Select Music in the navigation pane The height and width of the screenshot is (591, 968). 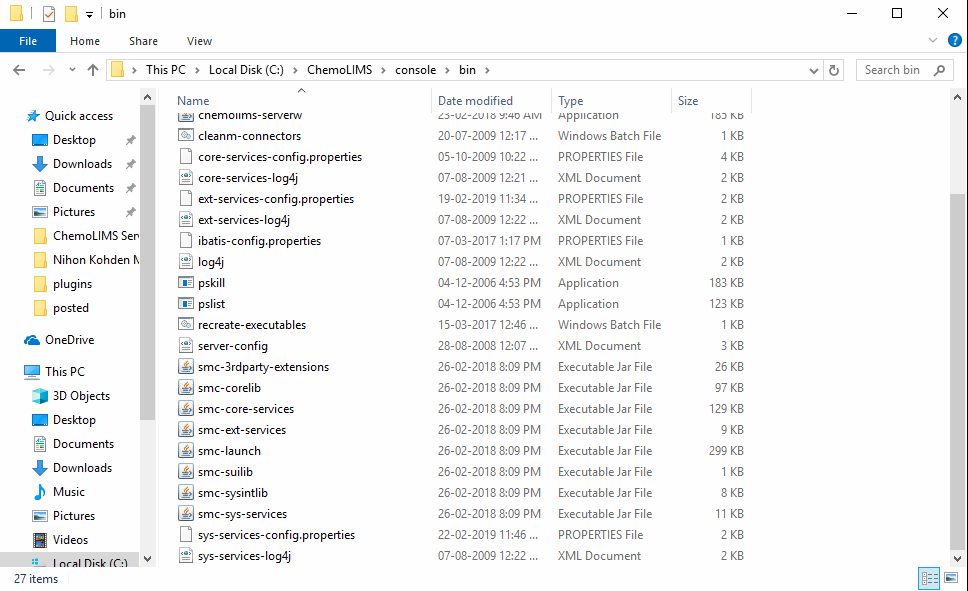pos(68,492)
